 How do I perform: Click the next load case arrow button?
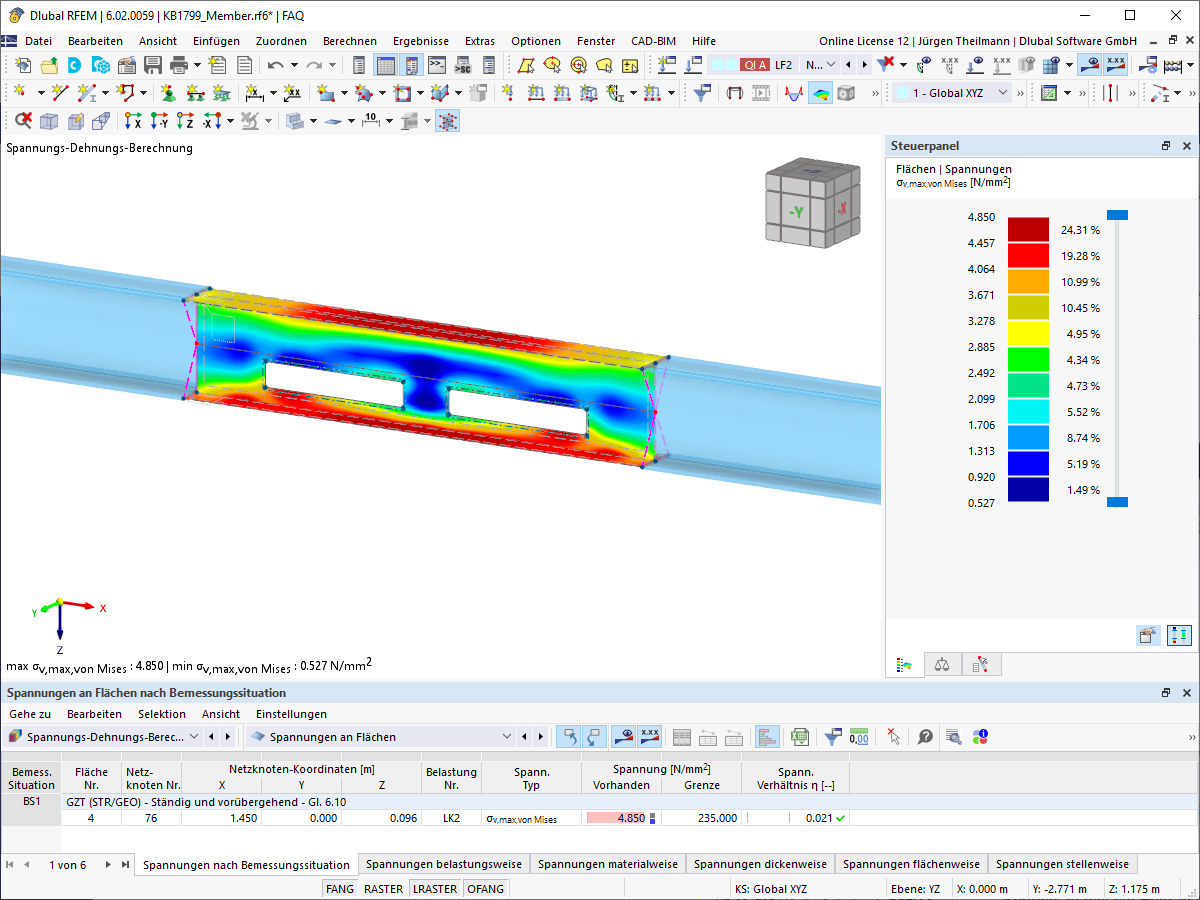(x=865, y=65)
